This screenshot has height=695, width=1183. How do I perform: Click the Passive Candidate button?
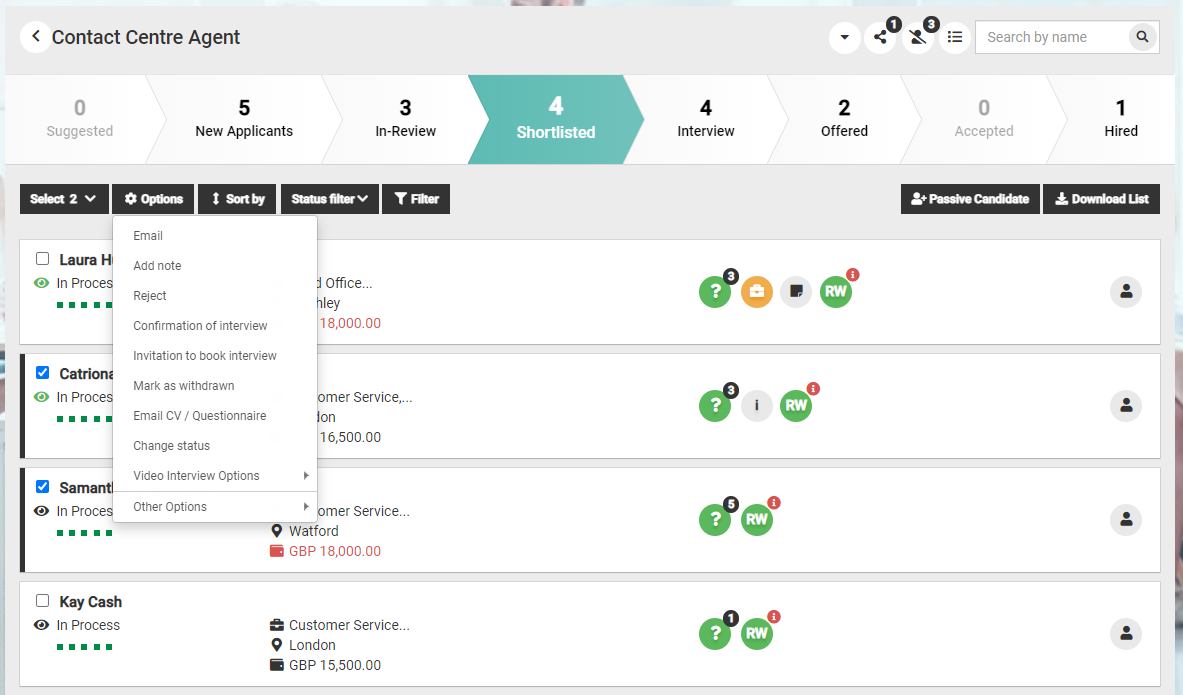970,199
